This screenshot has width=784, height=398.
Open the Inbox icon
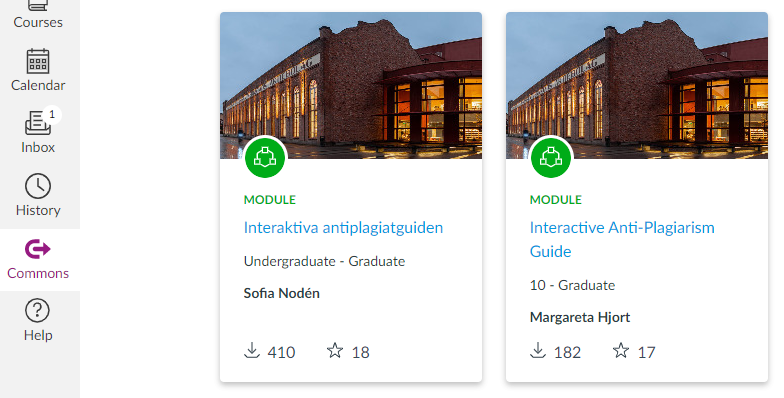[38, 123]
